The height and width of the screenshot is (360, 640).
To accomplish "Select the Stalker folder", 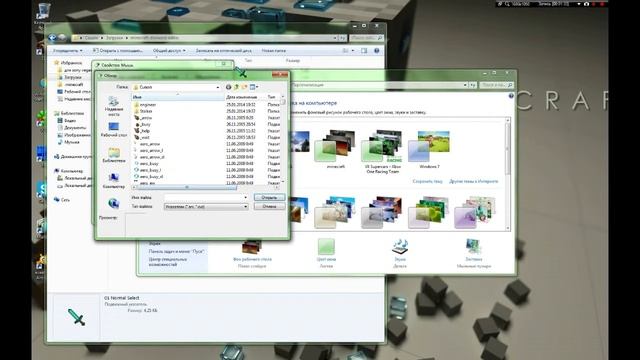I will point(143,111).
